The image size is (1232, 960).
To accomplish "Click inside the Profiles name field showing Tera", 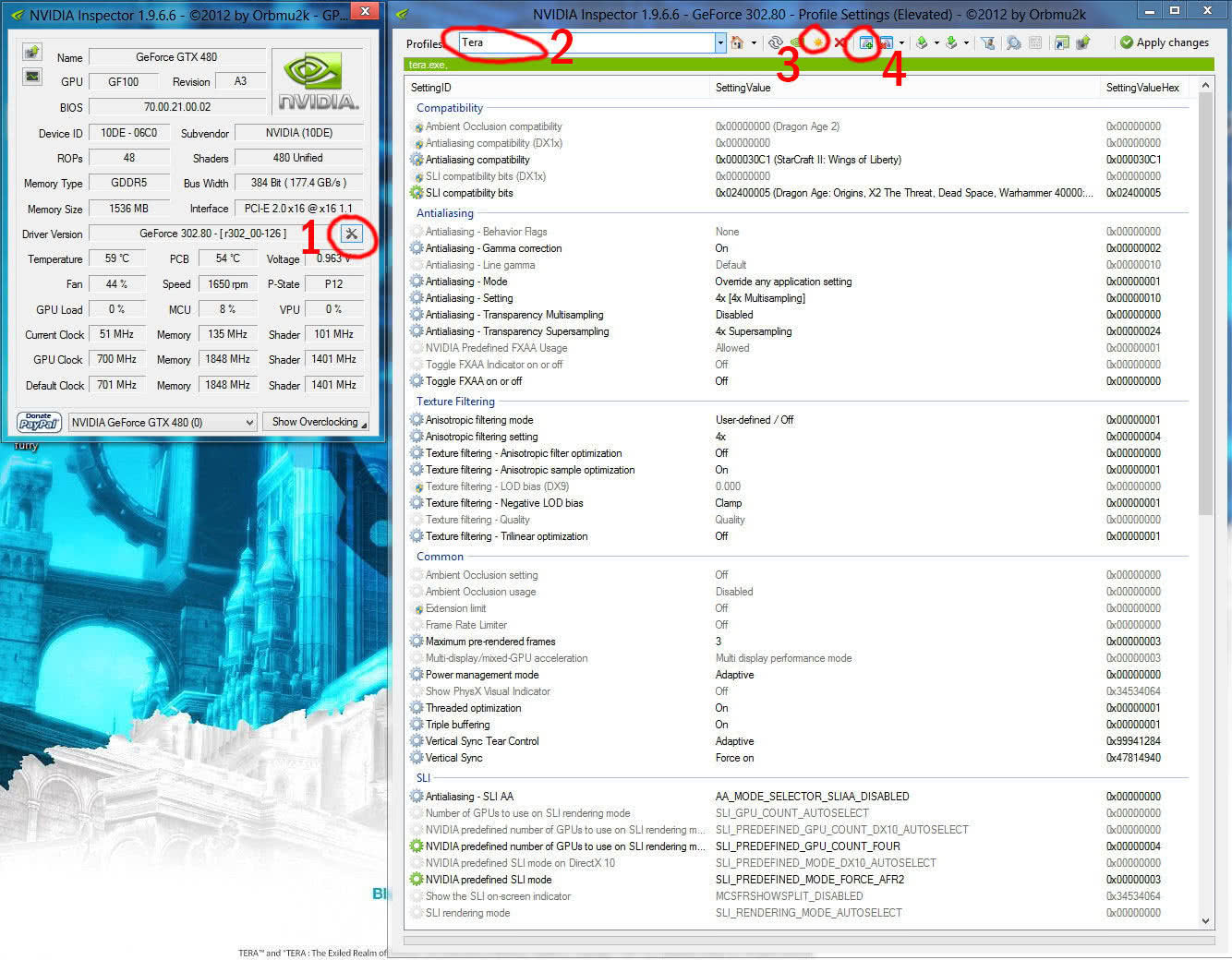I will click(x=586, y=42).
